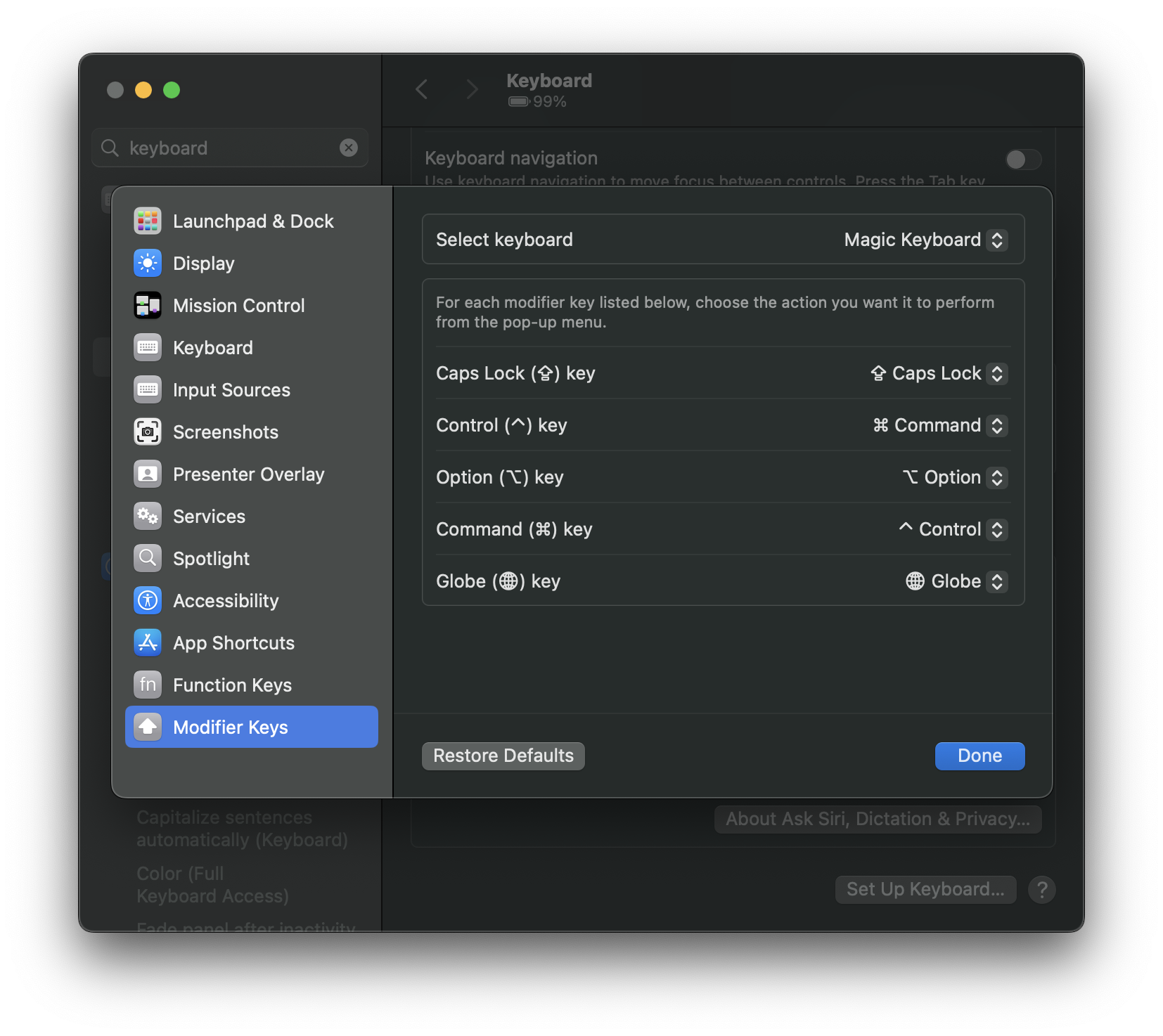Click the keyboard search field
1163x1036 pixels.
tap(230, 148)
